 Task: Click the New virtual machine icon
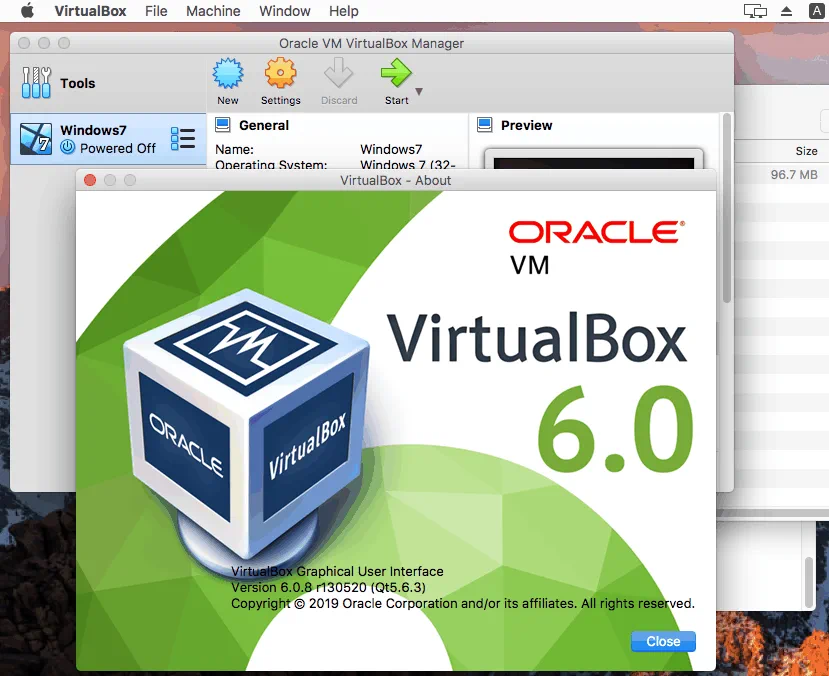pyautogui.click(x=228, y=74)
